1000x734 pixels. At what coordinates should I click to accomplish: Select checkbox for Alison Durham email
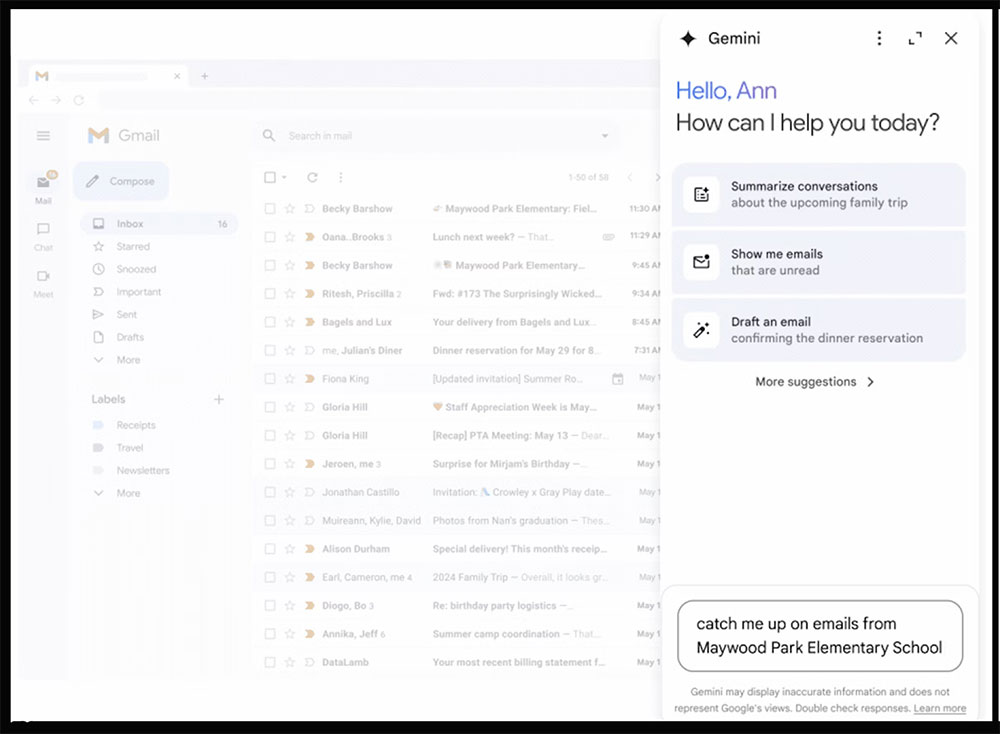[x=270, y=548]
